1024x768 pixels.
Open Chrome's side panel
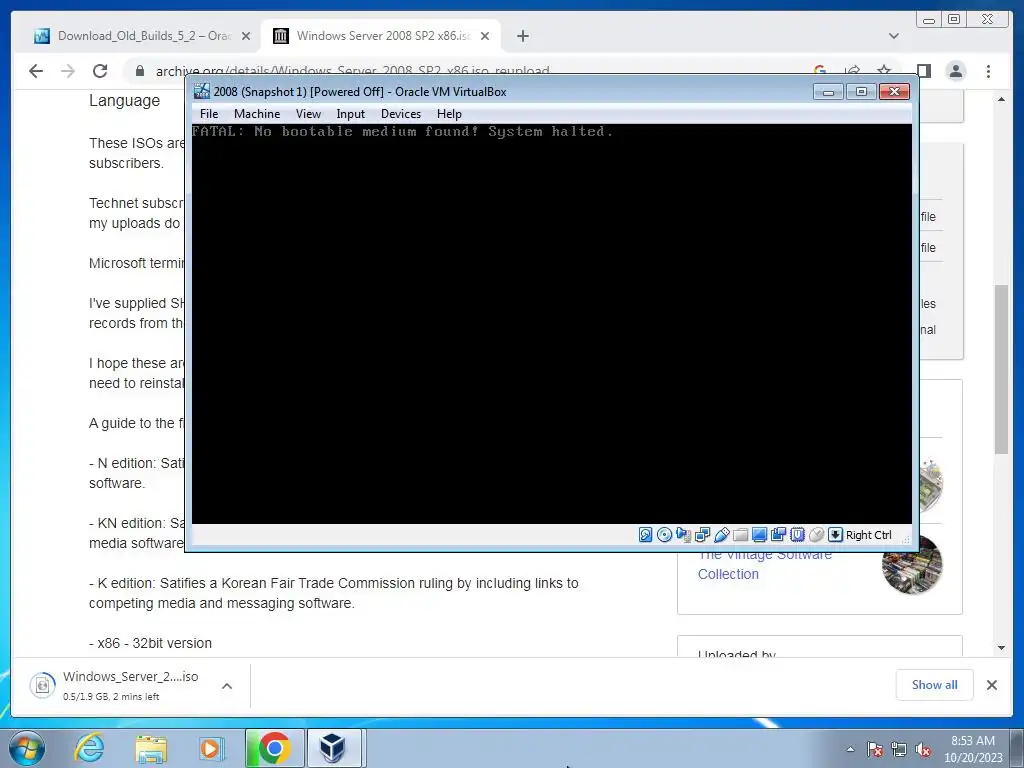[923, 71]
